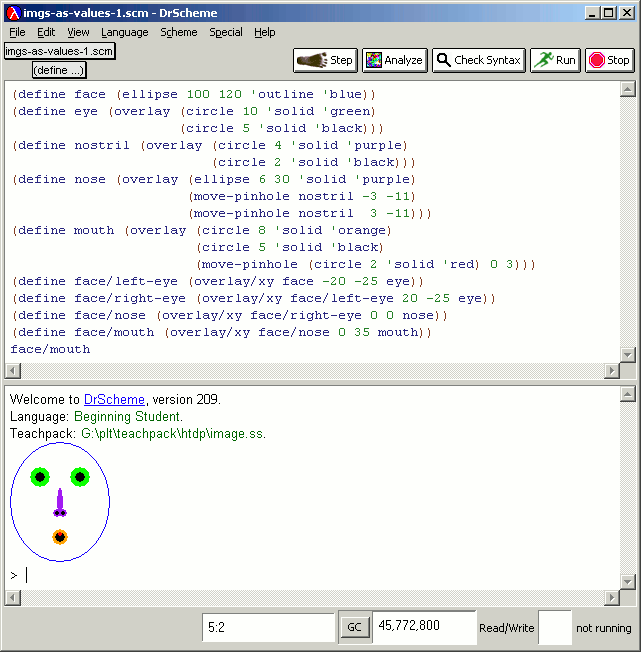641x652 pixels.
Task: Open the View menu
Action: click(x=78, y=32)
